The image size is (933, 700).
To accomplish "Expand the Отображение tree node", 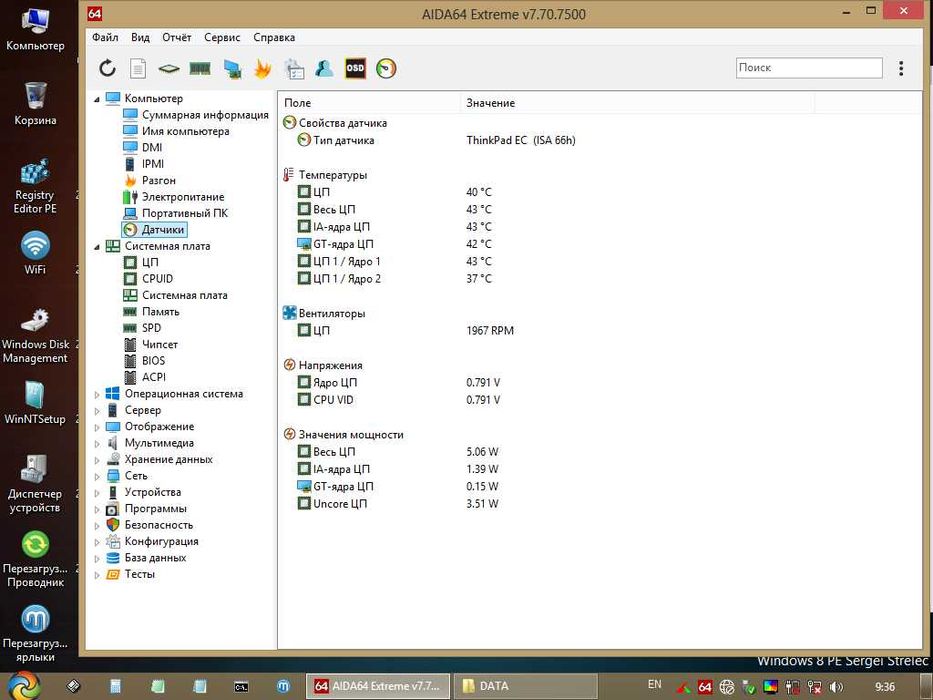I will [97, 427].
